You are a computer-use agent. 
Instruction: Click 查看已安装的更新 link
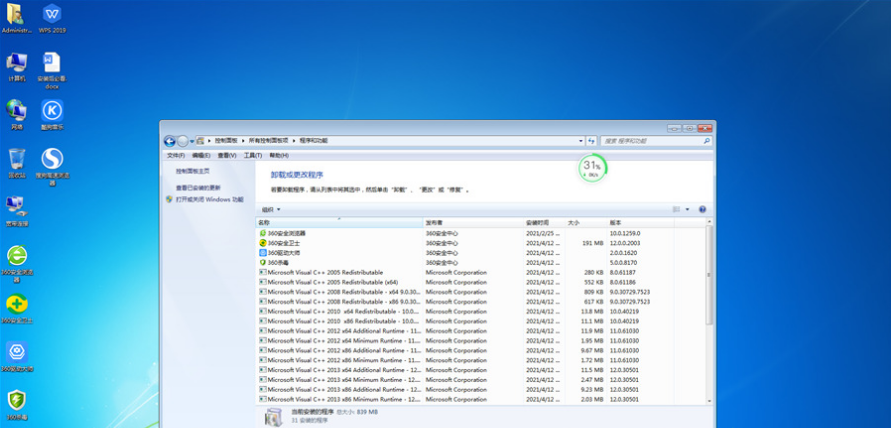(199, 187)
